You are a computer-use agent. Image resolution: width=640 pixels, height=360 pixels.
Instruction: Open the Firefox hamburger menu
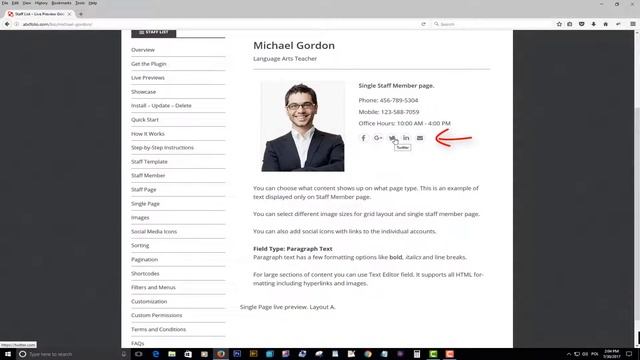[x=633, y=24]
